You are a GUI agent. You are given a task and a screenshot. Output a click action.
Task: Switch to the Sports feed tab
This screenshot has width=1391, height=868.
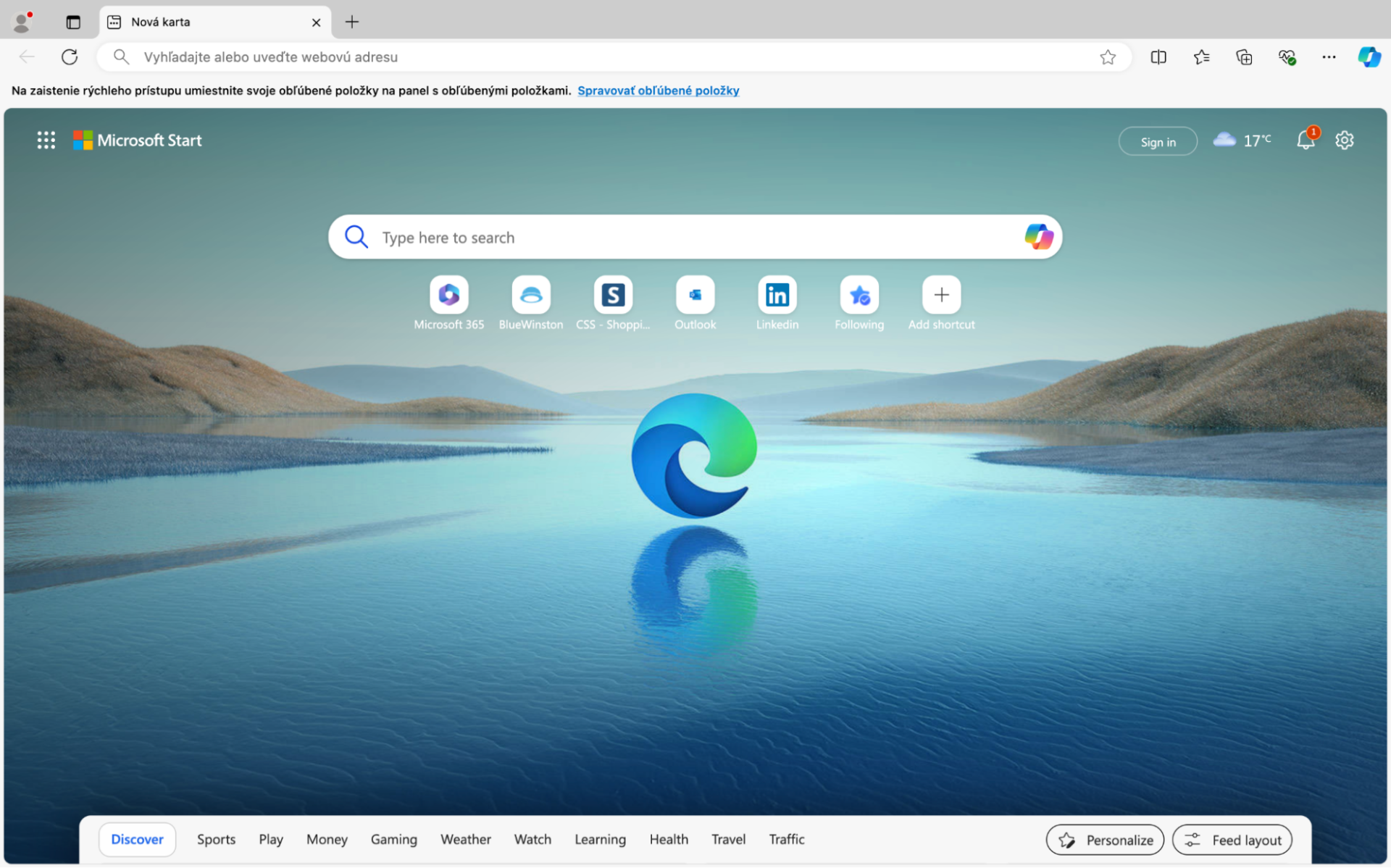(216, 839)
